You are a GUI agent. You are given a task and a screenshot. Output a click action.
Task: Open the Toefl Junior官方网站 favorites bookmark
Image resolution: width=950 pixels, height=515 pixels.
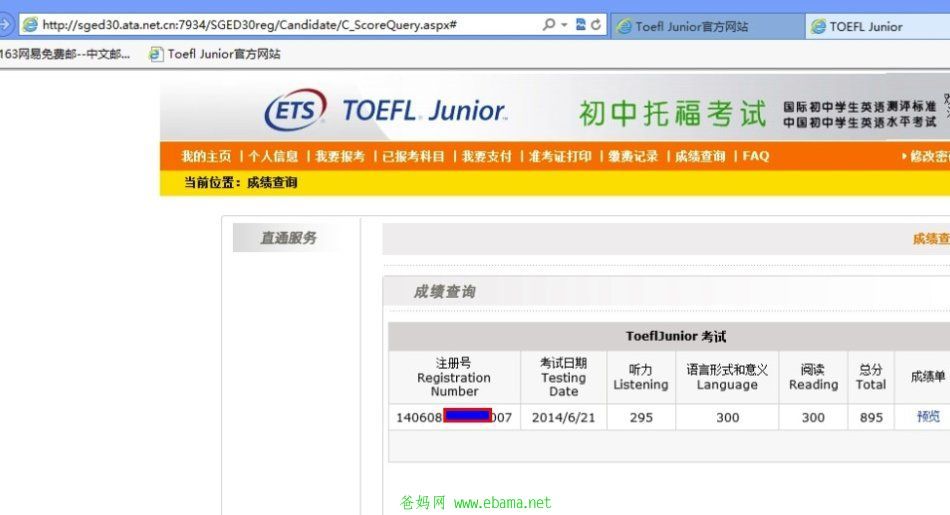click(215, 54)
